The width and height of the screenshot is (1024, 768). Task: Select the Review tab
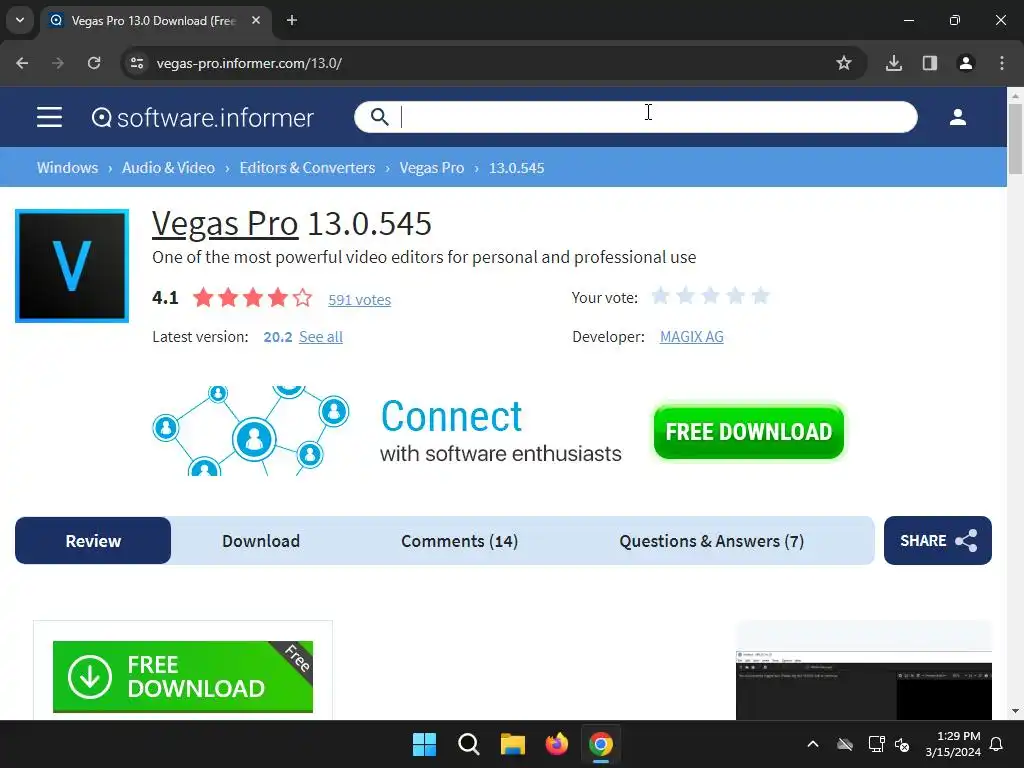[x=93, y=541]
